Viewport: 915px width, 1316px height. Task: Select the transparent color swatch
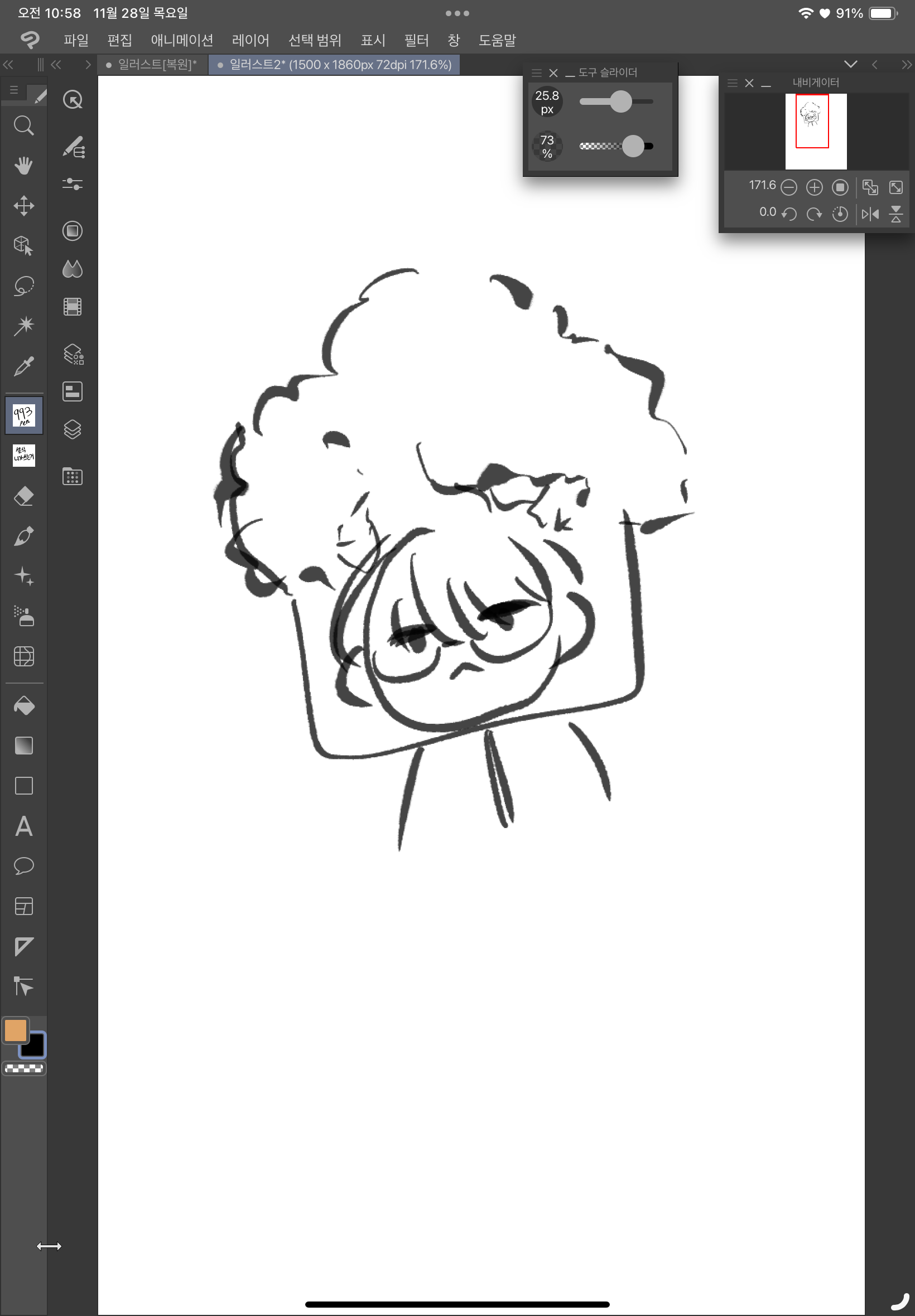click(23, 1068)
